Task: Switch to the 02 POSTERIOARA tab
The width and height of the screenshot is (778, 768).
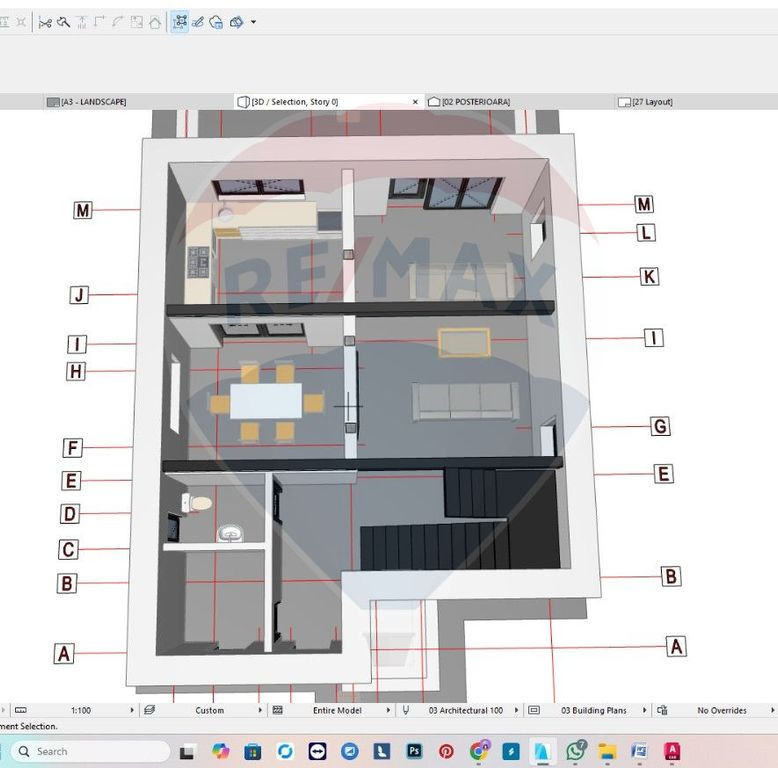Action: pyautogui.click(x=469, y=102)
